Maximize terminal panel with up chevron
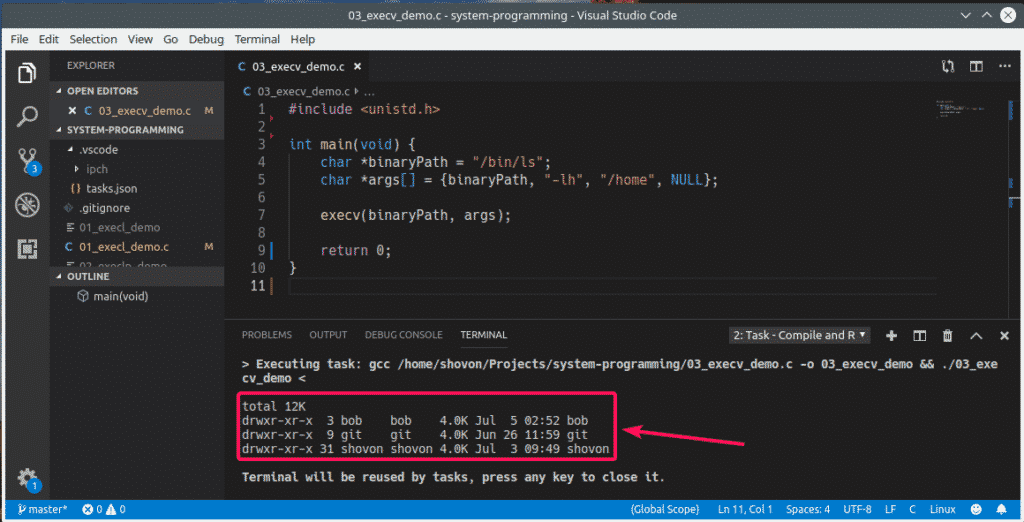 click(x=976, y=335)
